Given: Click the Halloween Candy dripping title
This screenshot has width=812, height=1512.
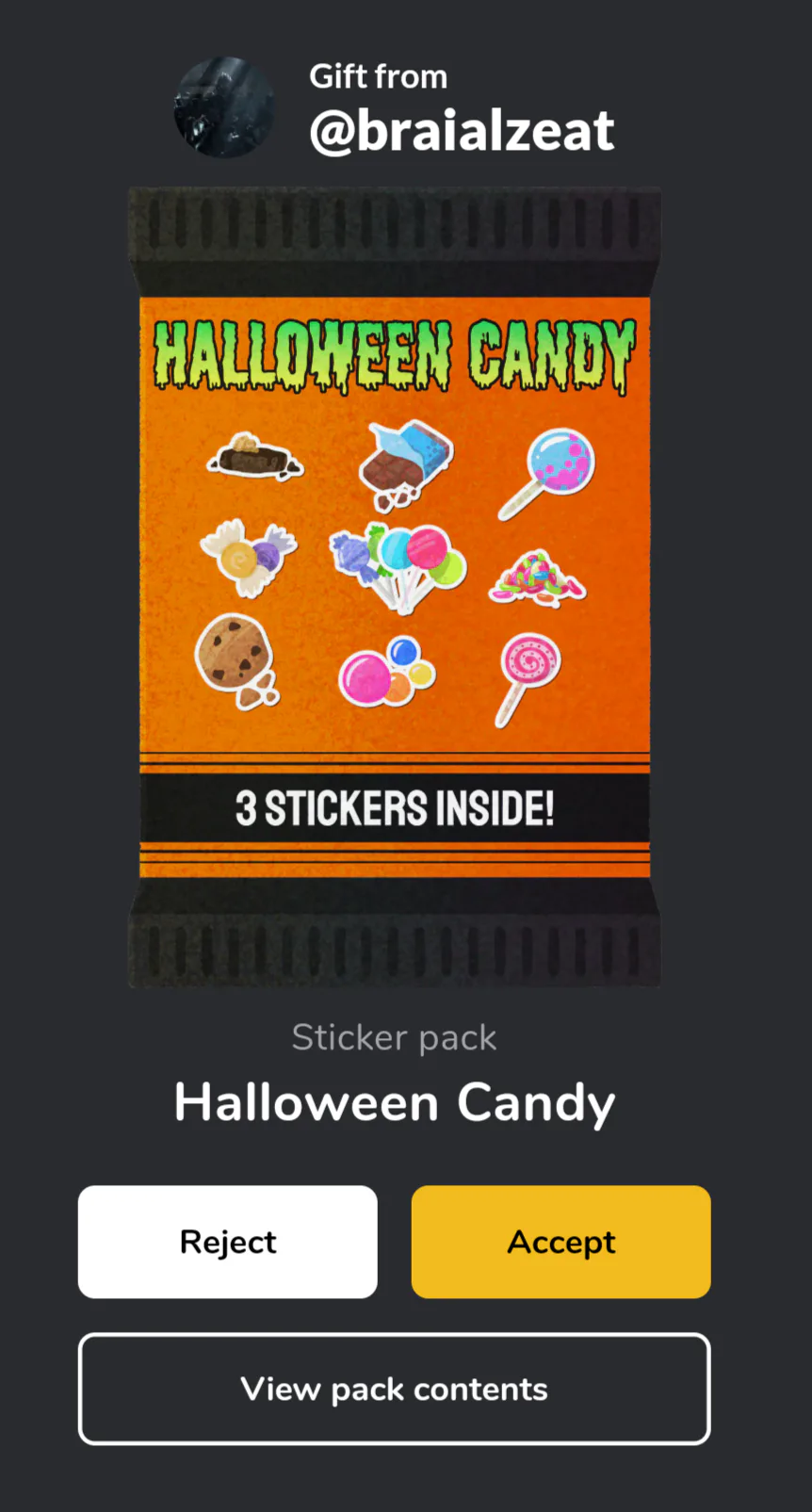Looking at the screenshot, I should click(x=395, y=355).
